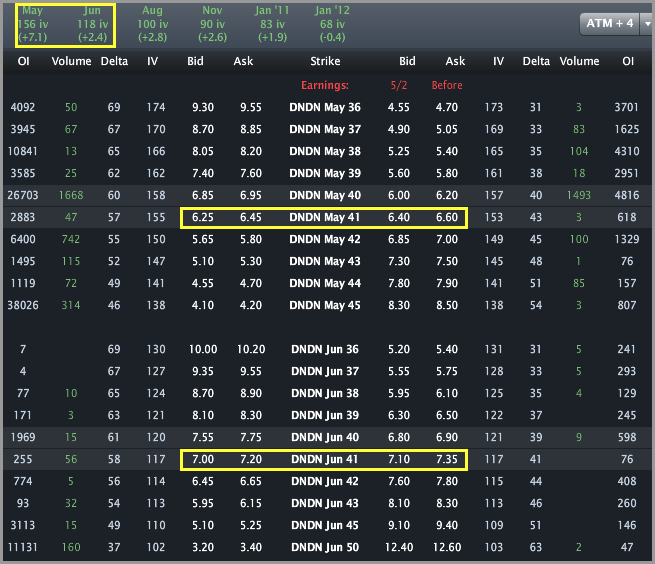
Task: Select the DNDN Jun 38 strike
Action: pos(325,393)
